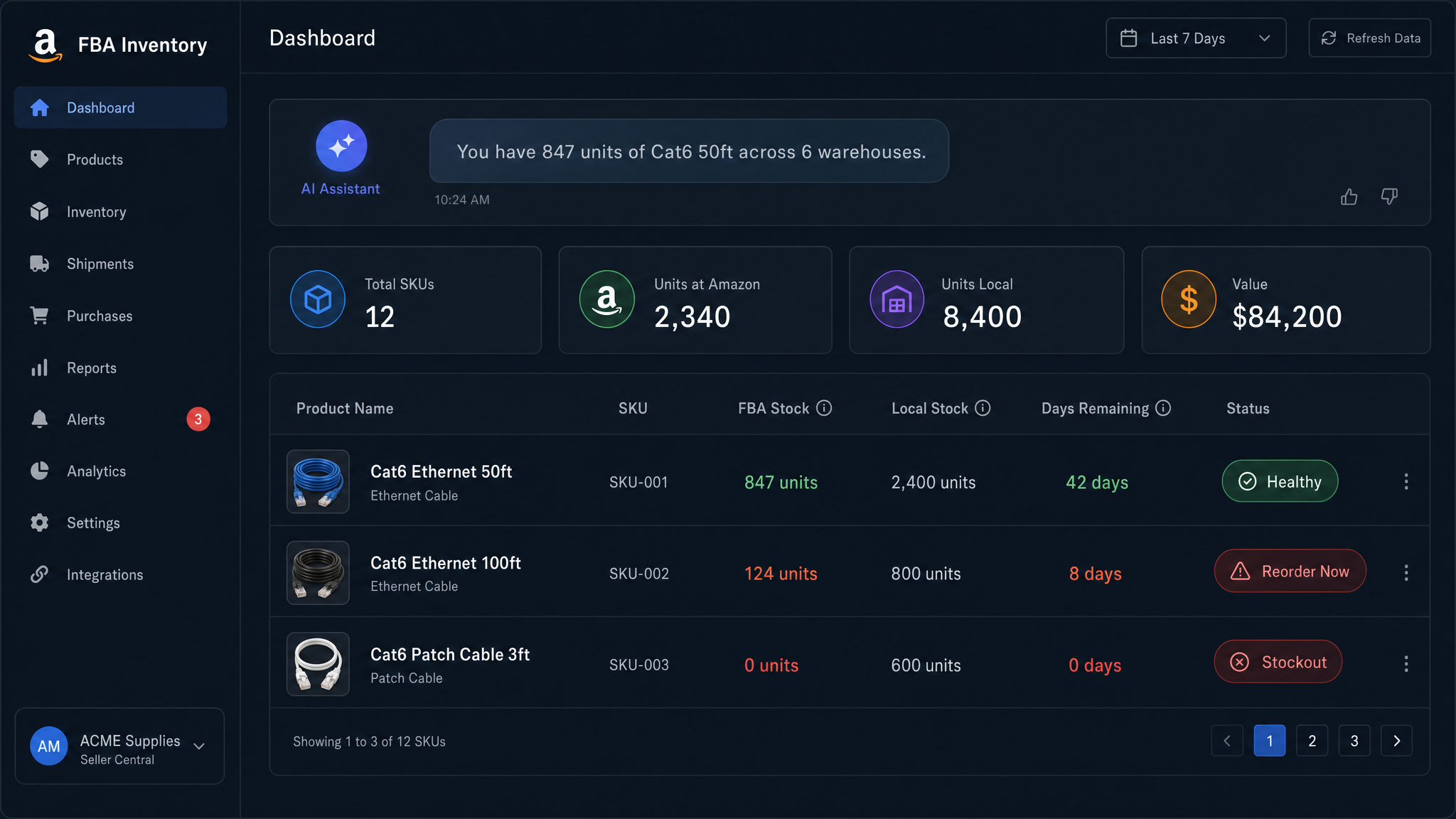Click the Alerts bell icon
Viewport: 1456px width, 819px height.
click(40, 419)
